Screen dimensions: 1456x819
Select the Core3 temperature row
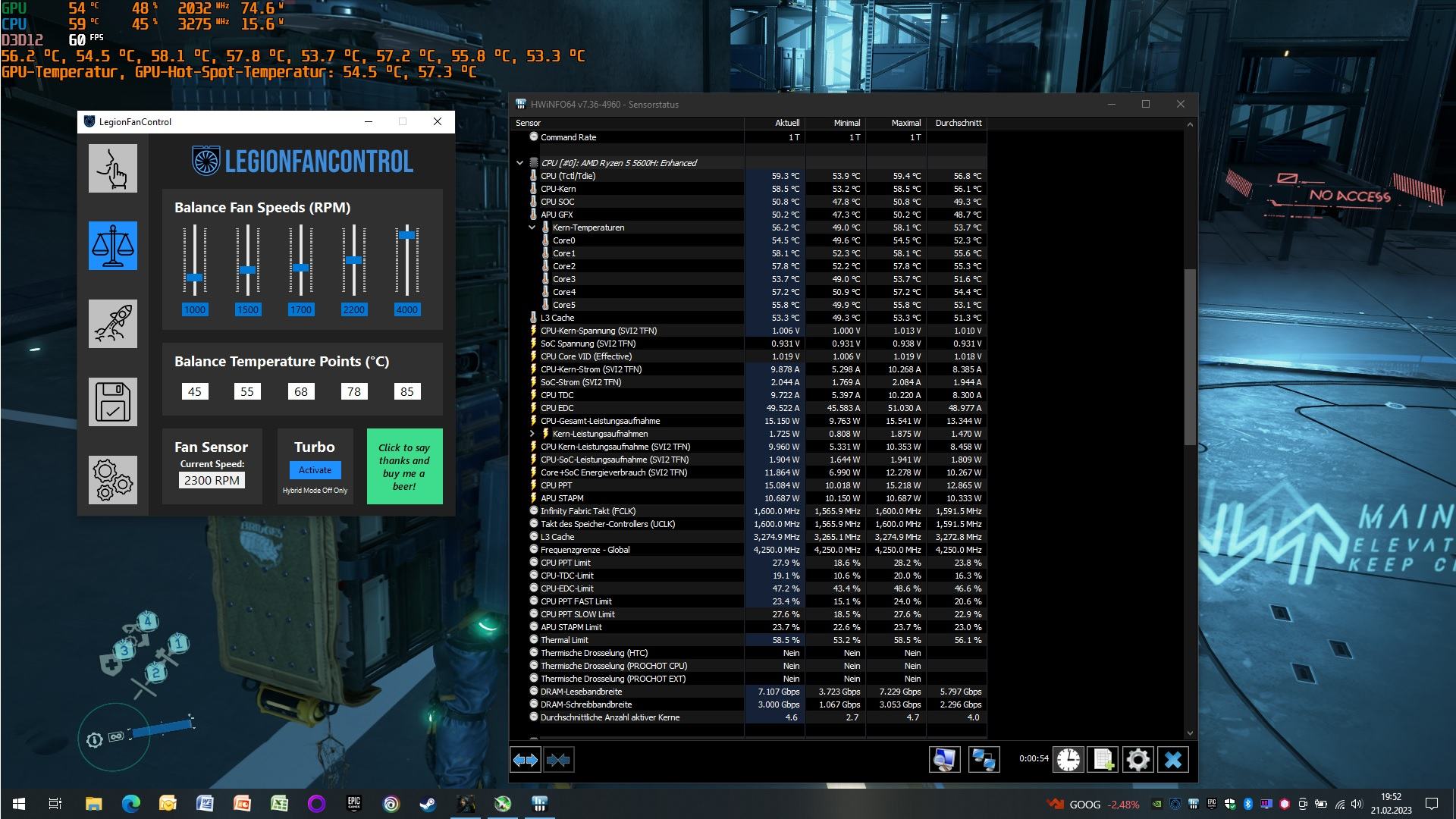point(749,279)
